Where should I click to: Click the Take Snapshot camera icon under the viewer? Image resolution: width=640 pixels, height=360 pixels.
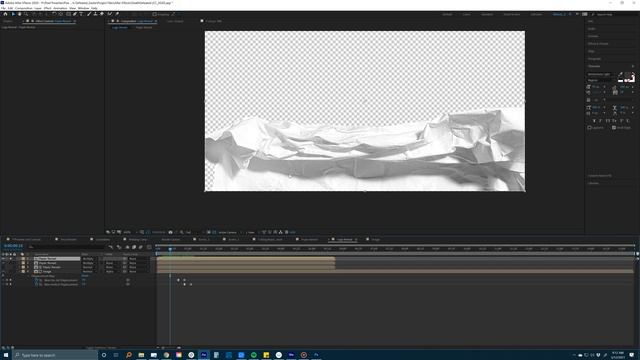171,232
